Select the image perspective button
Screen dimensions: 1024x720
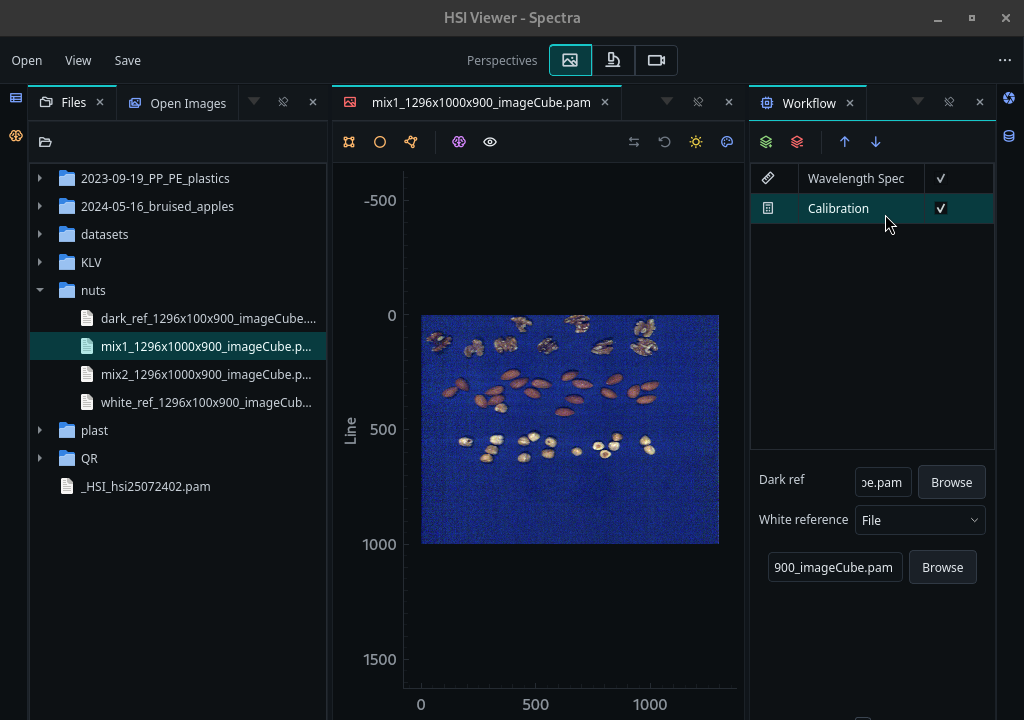(x=570, y=60)
